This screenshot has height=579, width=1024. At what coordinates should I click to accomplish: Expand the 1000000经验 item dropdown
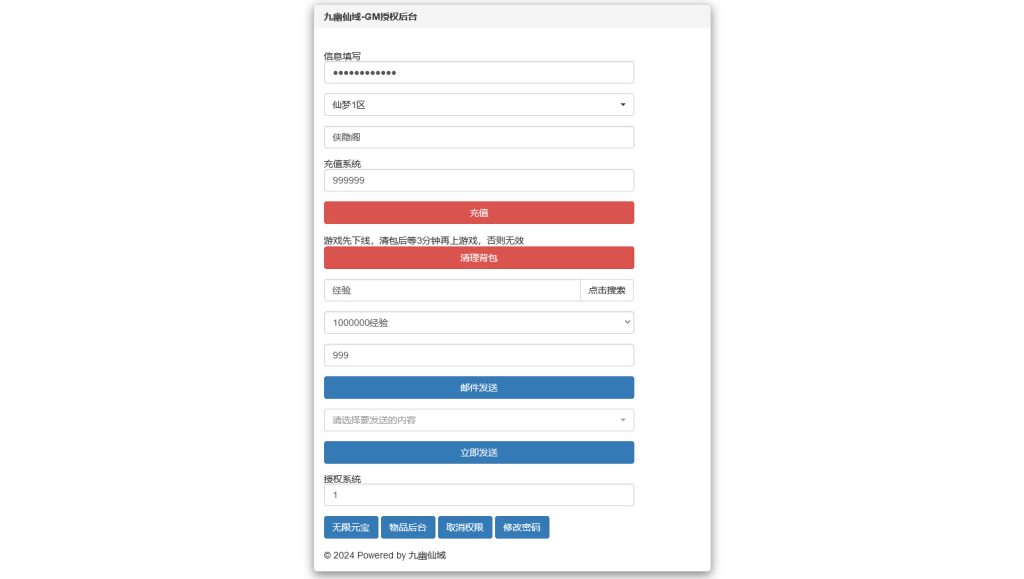tap(478, 323)
